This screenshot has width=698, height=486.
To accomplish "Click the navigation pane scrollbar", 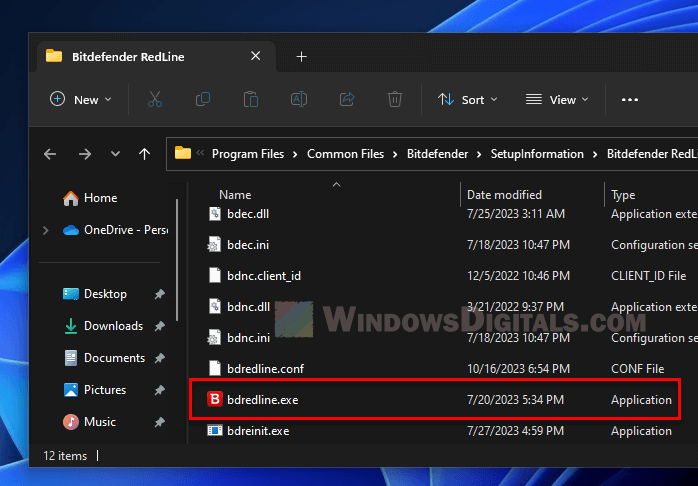I will (177, 260).
